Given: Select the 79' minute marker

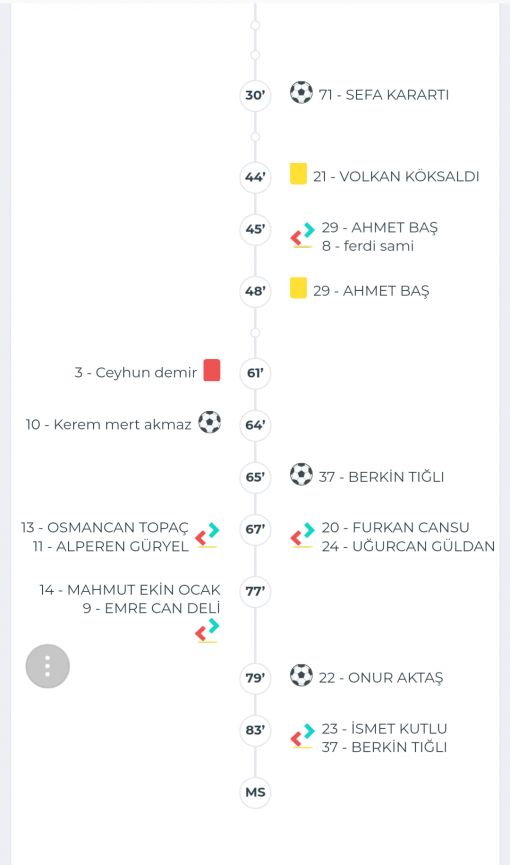Looking at the screenshot, I should (x=255, y=677).
